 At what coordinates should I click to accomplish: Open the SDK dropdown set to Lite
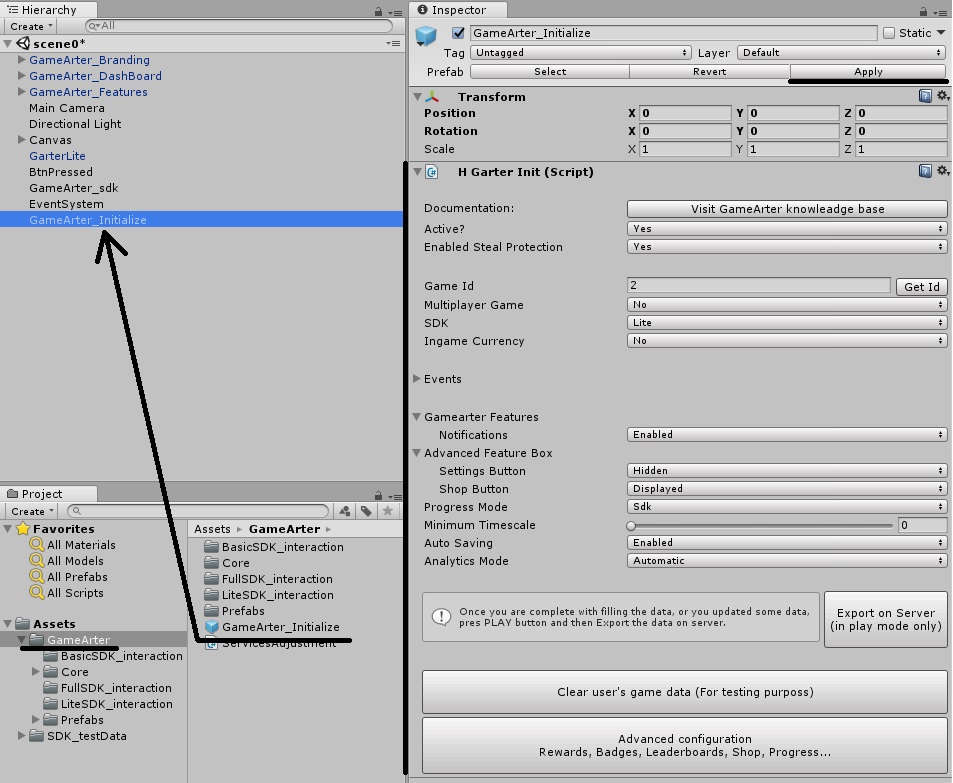click(786, 323)
